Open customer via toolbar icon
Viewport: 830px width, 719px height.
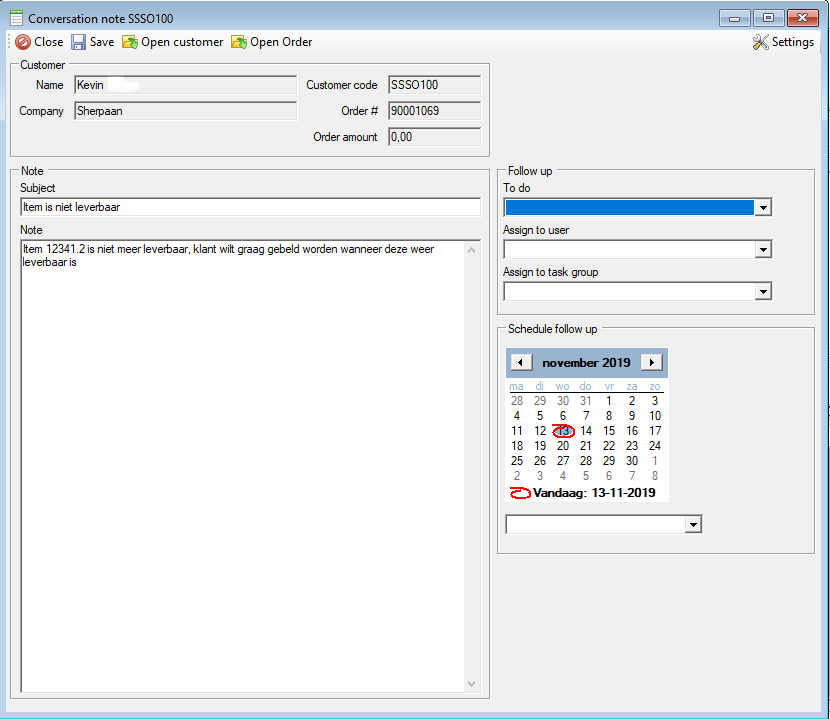coord(130,42)
